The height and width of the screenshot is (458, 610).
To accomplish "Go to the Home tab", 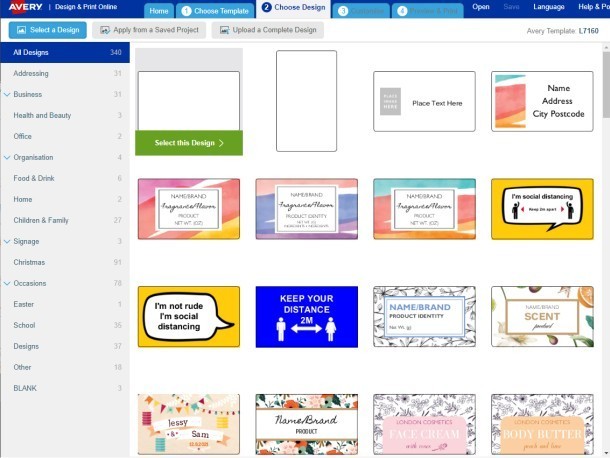I will [158, 11].
